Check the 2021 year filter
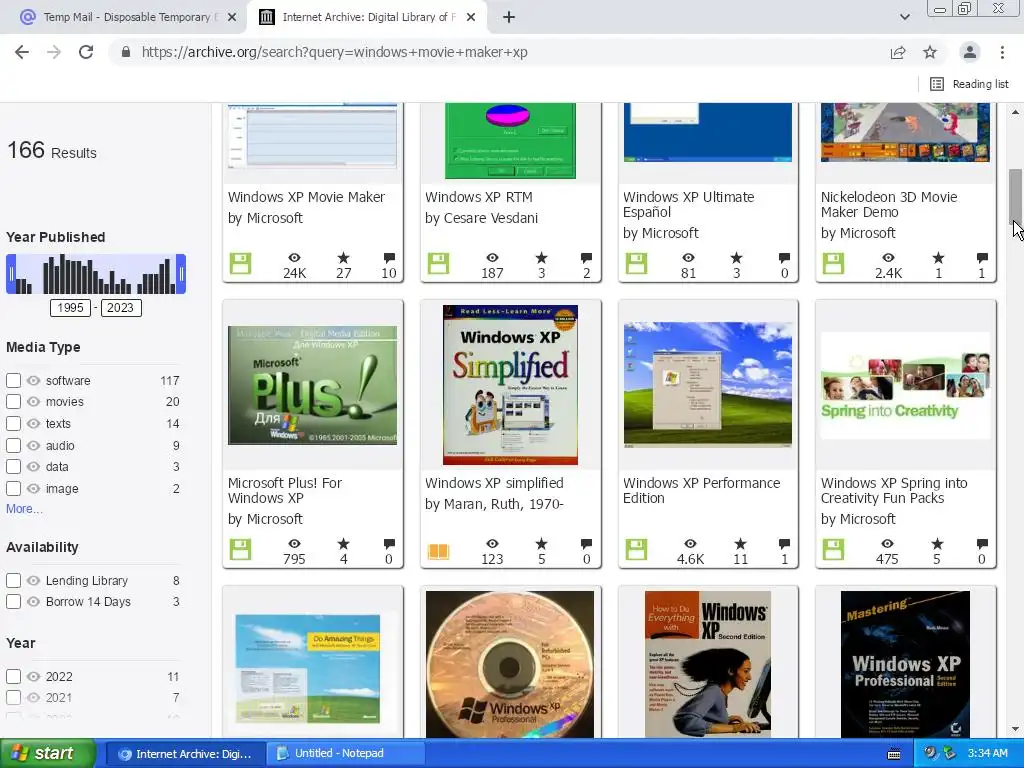This screenshot has width=1024, height=768. pyautogui.click(x=13, y=698)
